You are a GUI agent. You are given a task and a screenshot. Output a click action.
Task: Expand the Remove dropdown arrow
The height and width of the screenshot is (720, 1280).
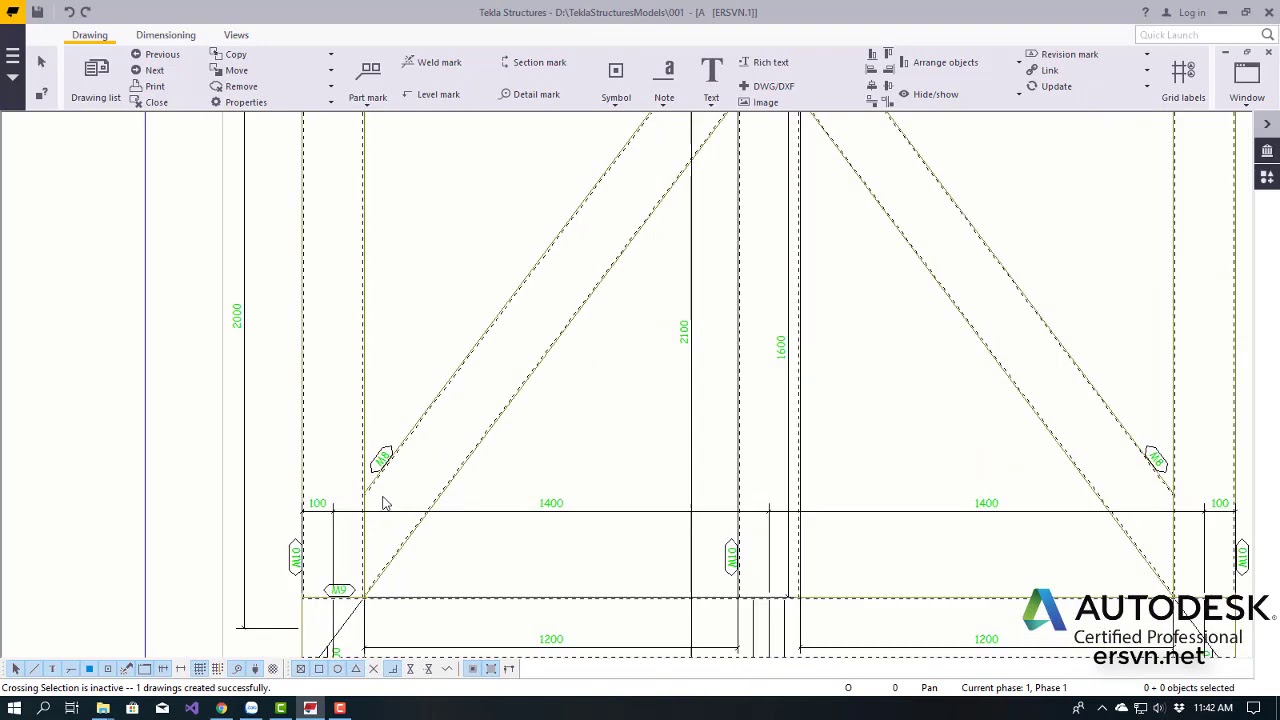click(331, 86)
